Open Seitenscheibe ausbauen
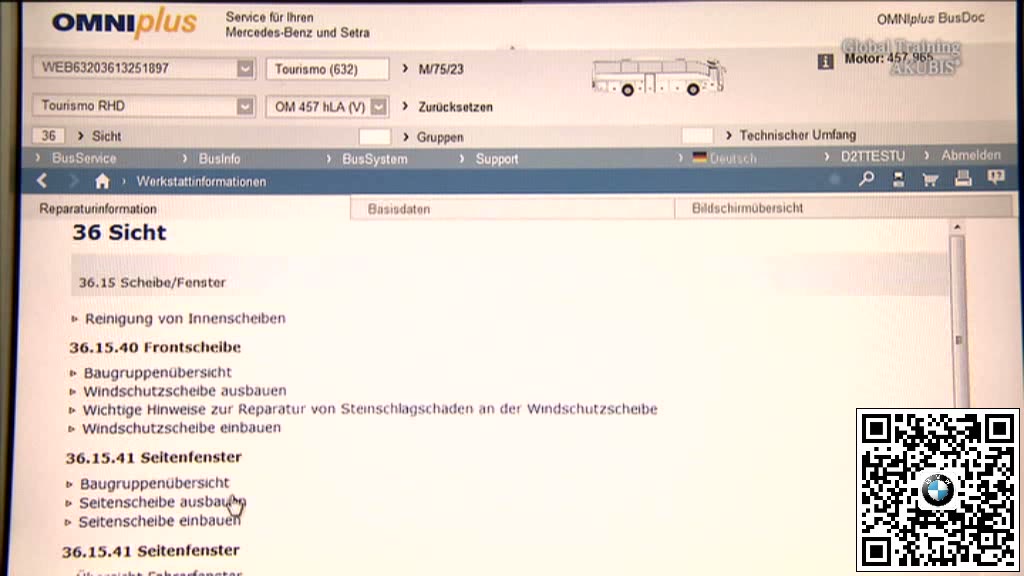Image resolution: width=1024 pixels, height=576 pixels. click(x=163, y=503)
